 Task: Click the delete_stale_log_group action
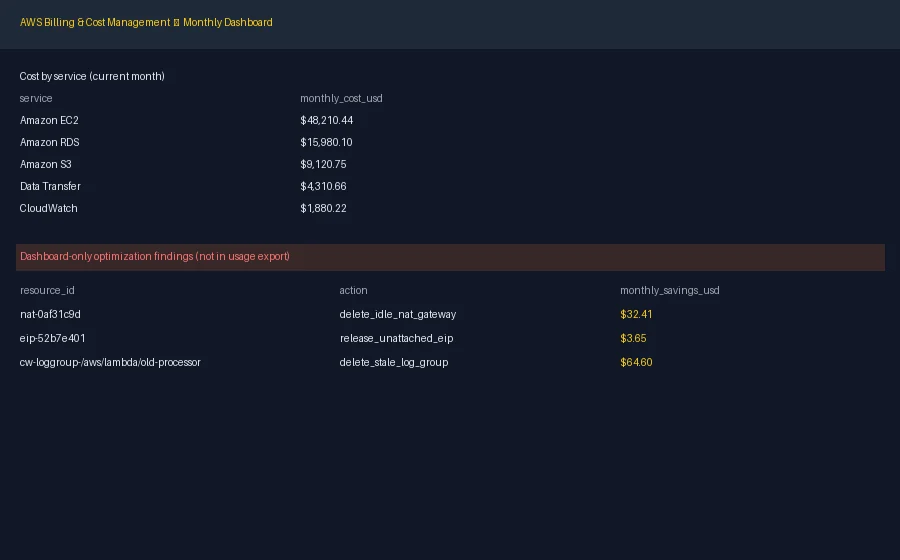coord(394,363)
